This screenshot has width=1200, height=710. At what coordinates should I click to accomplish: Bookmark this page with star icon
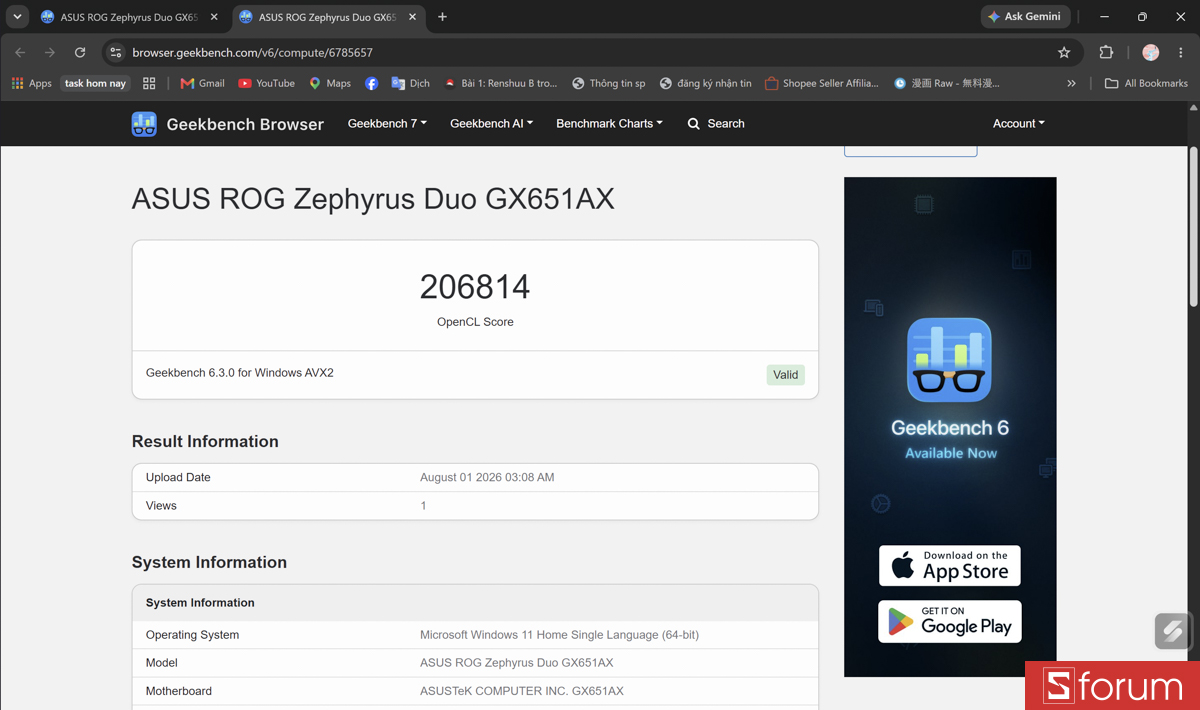1064,52
